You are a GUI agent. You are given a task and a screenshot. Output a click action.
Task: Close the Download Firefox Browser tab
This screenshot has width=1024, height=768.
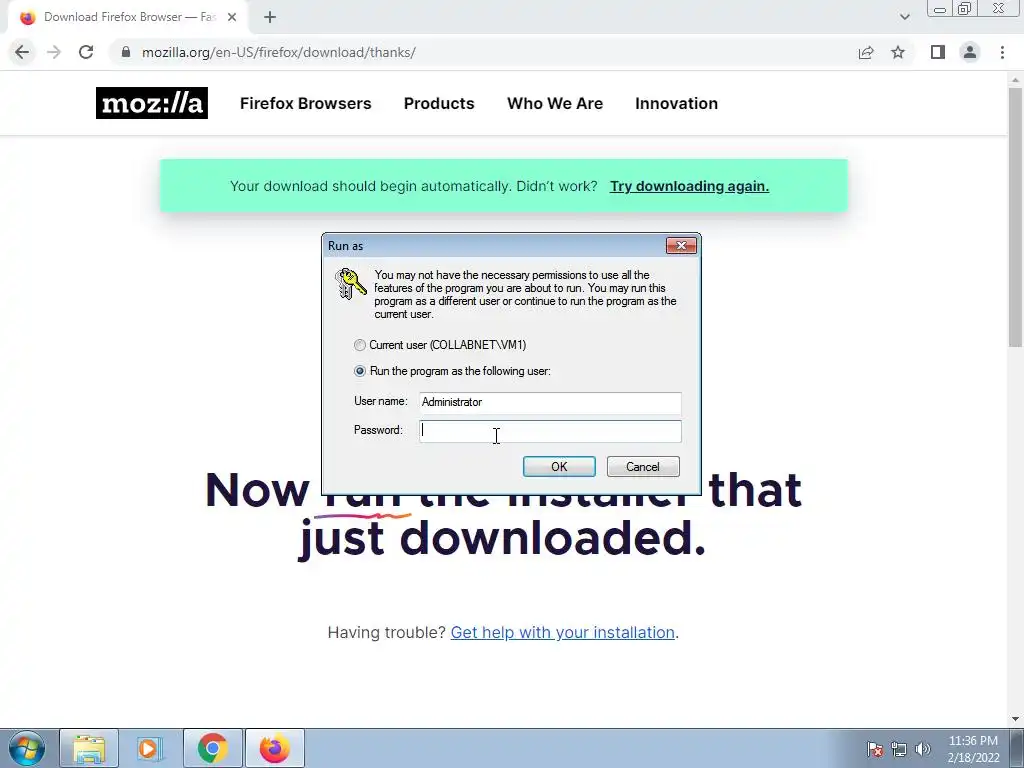click(x=232, y=17)
